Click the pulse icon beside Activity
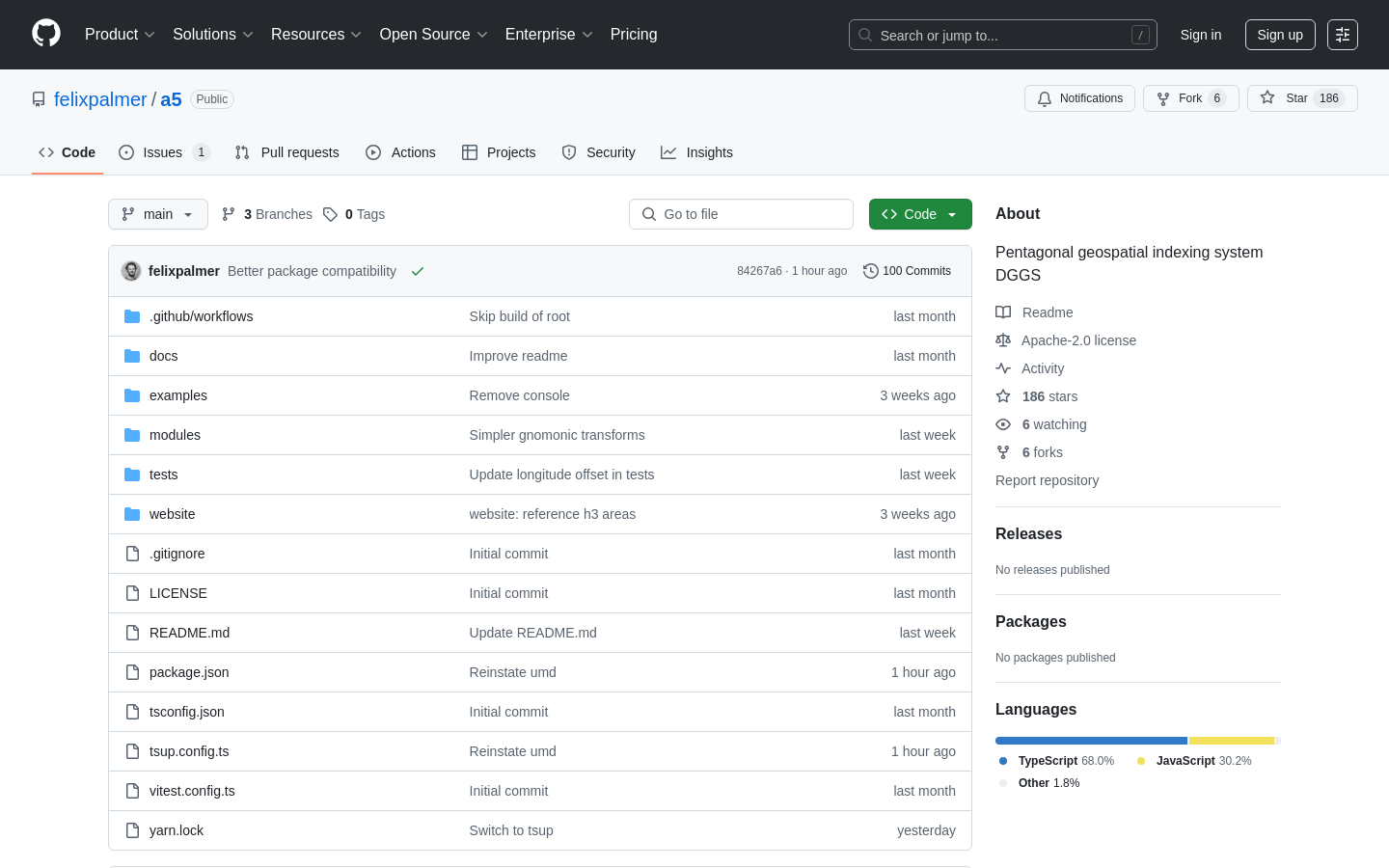Screen dimensions: 1389x868 (x=1003, y=368)
